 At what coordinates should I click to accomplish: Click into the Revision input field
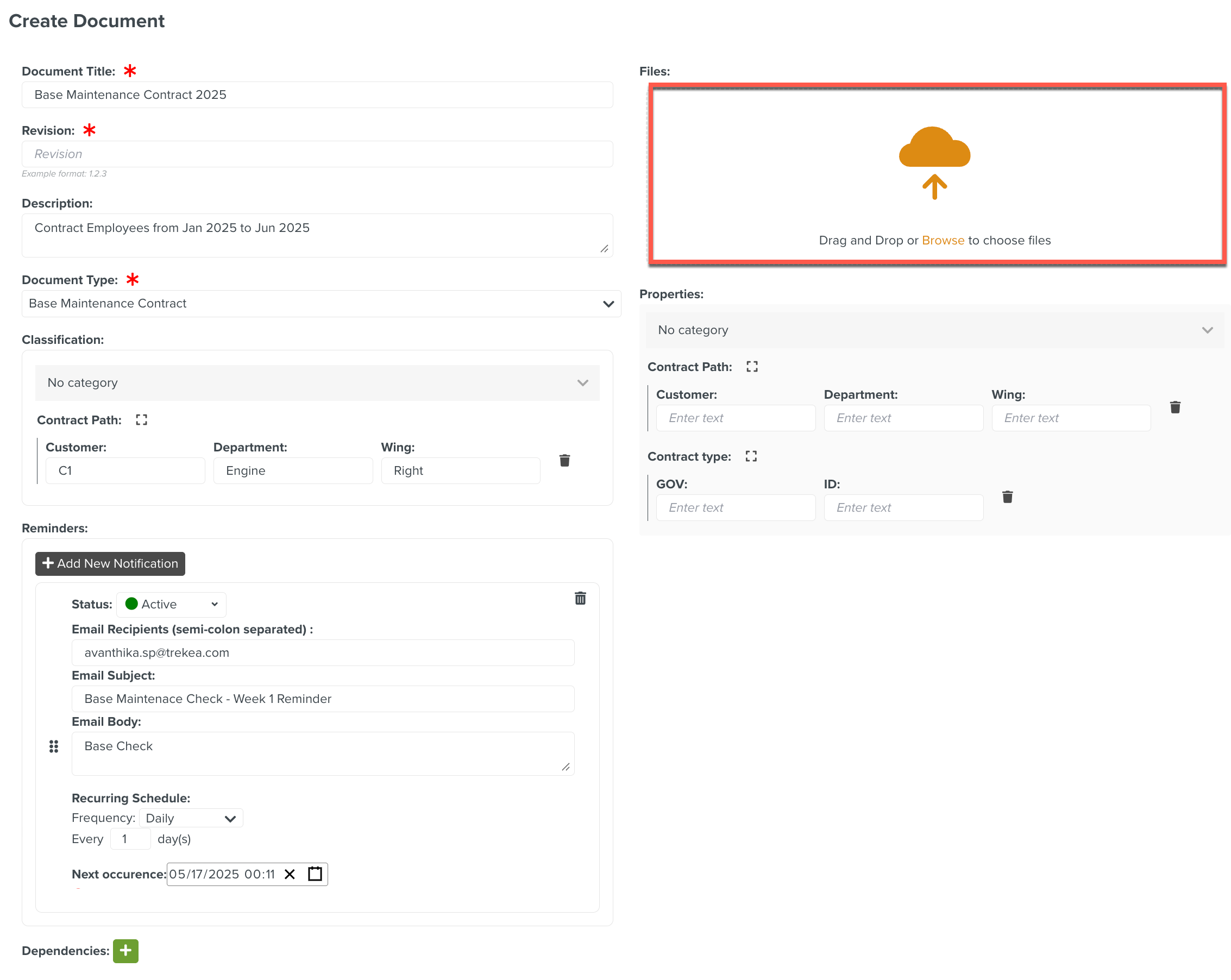click(317, 154)
